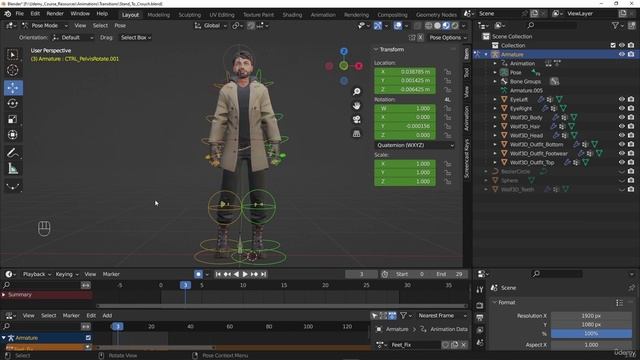Click Rotation W value field

coord(404,109)
